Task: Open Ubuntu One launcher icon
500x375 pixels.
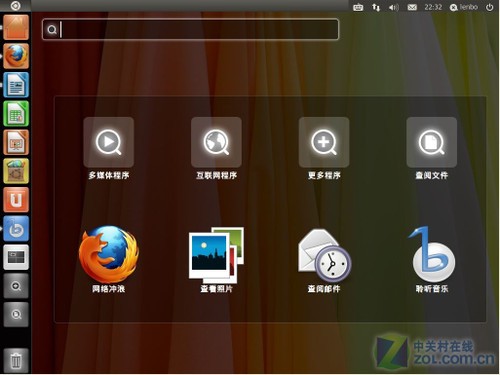Action: (x=16, y=200)
